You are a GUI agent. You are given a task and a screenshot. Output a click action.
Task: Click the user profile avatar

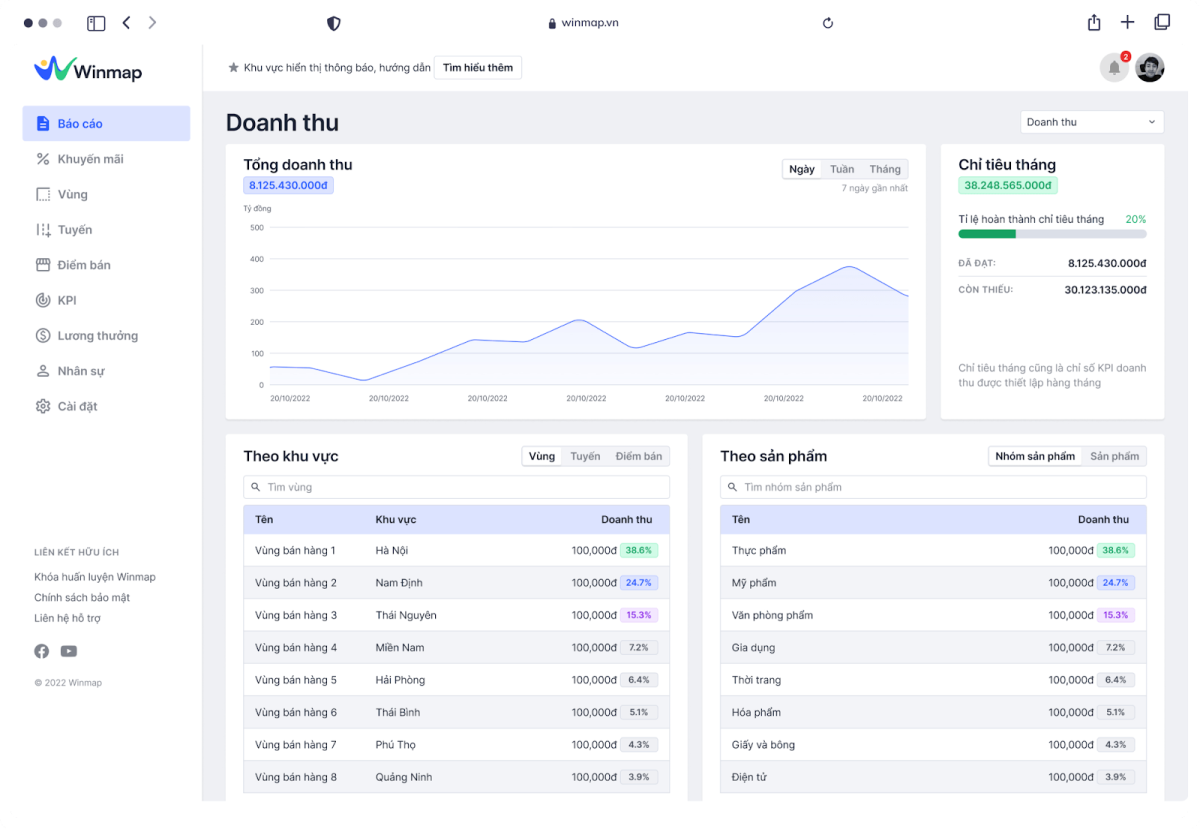point(1150,68)
